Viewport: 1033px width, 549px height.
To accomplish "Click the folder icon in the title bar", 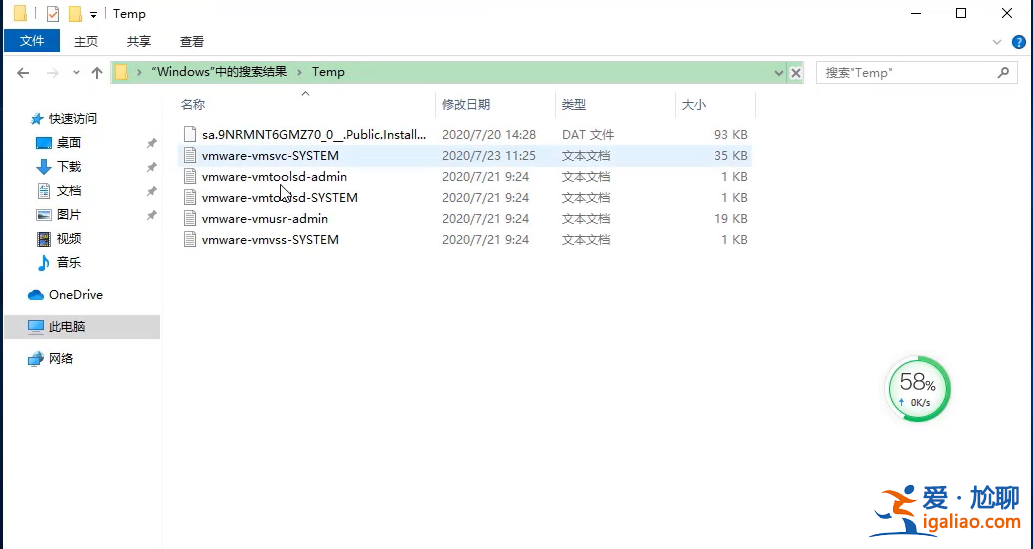I will point(20,13).
